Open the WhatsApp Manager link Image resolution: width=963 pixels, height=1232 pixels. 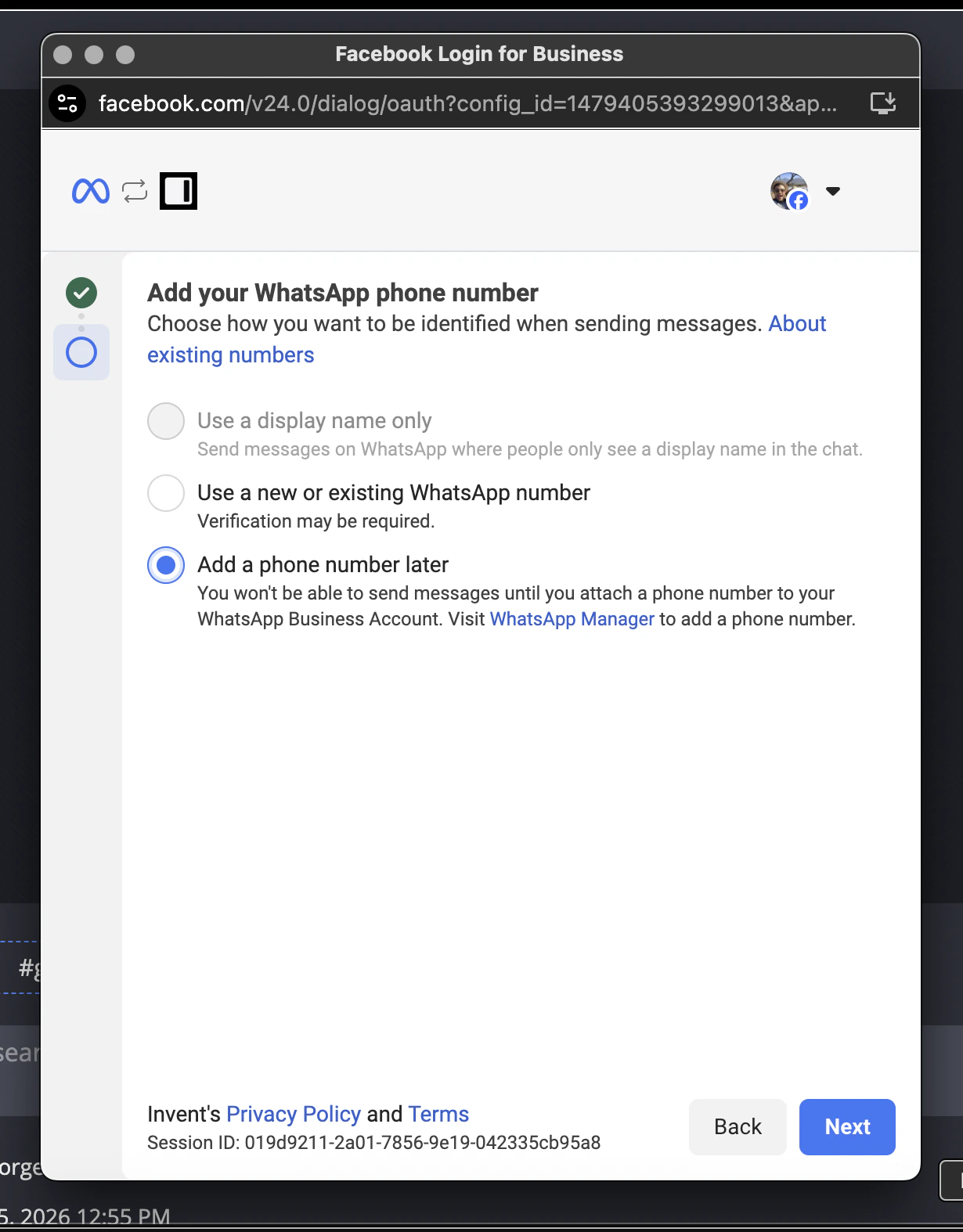572,619
